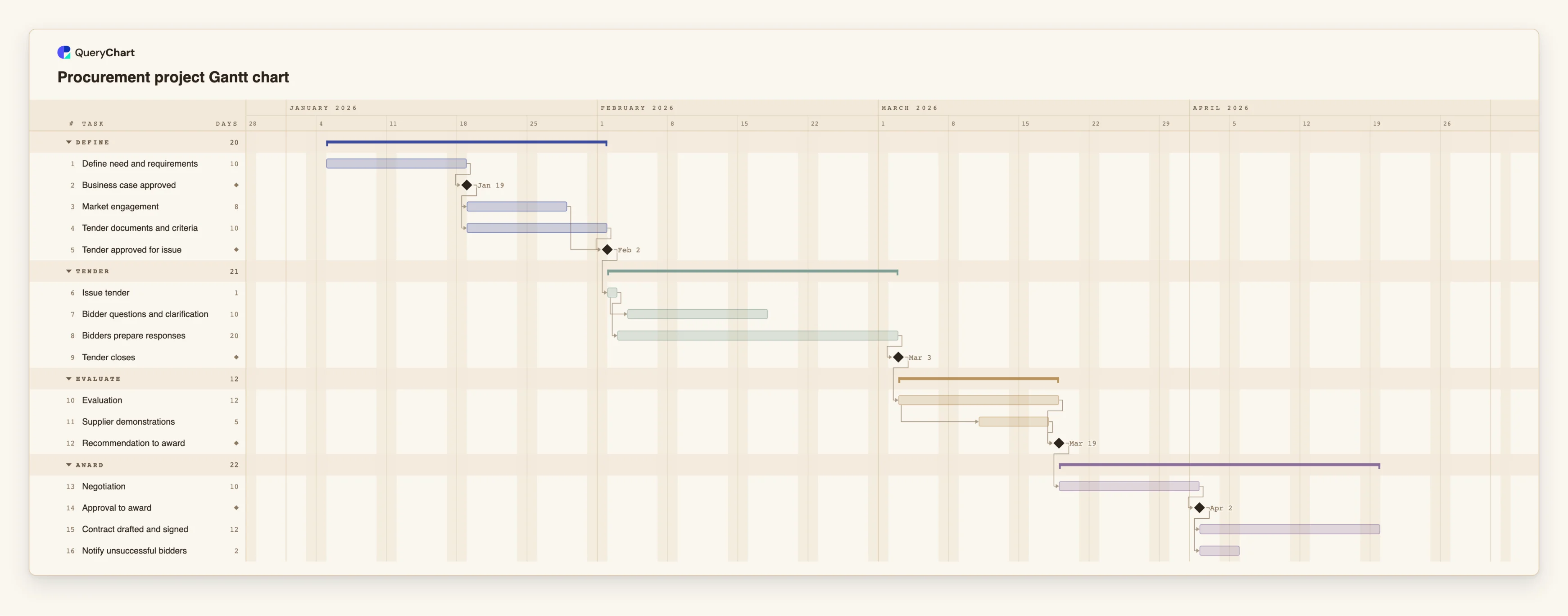This screenshot has height=616, width=1568.
Task: Click the small diamond in Approval to award row
Action: coord(236,507)
